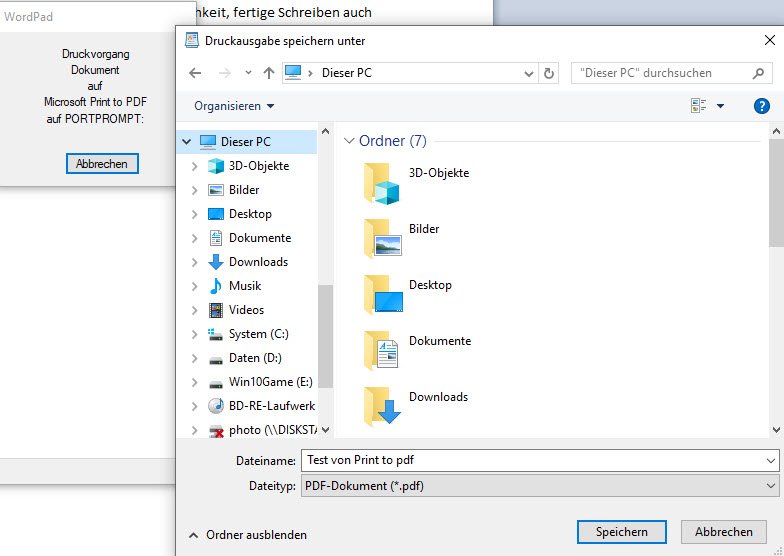Viewport: 784px width, 556px height.
Task: Click Ordner ausblenden to hide folders
Action: [x=248, y=535]
